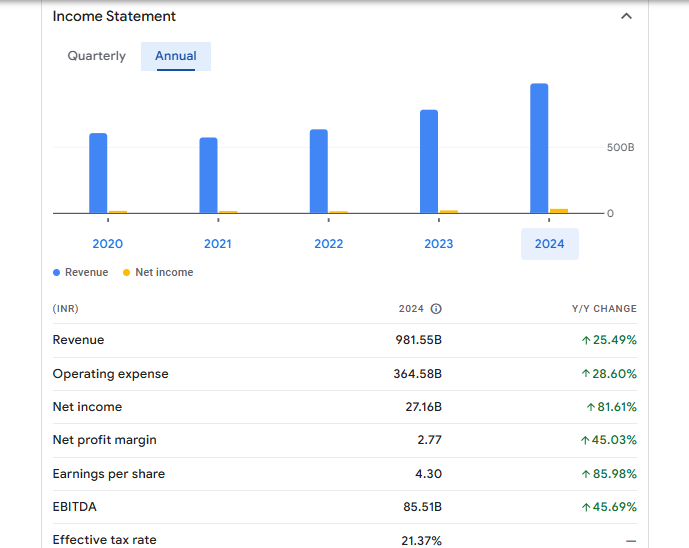Screen dimensions: 689x548
Task: Click the 2022 blue revenue bar
Action: [x=319, y=171]
